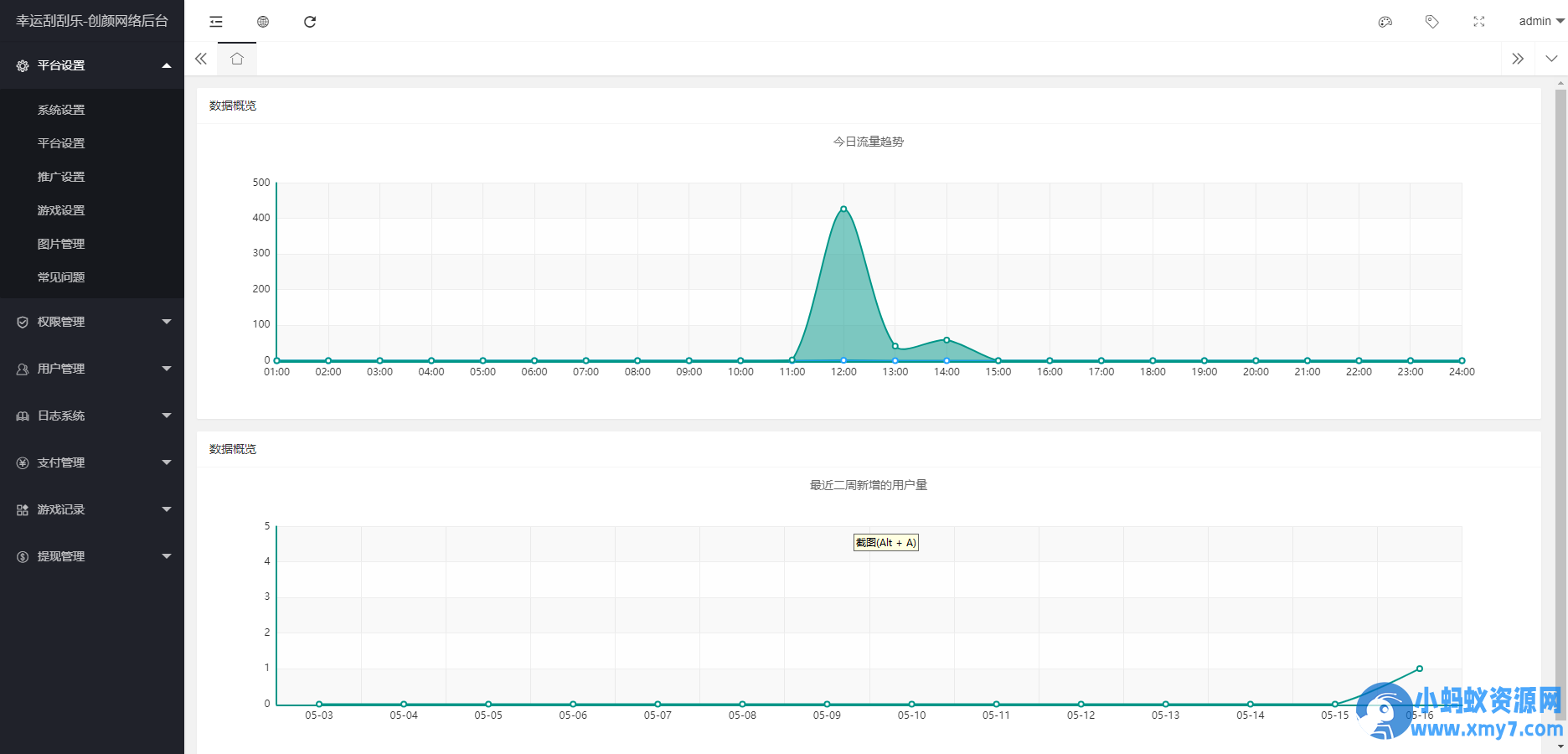
Task: Click the 游戏记录 menu label
Action: point(61,509)
